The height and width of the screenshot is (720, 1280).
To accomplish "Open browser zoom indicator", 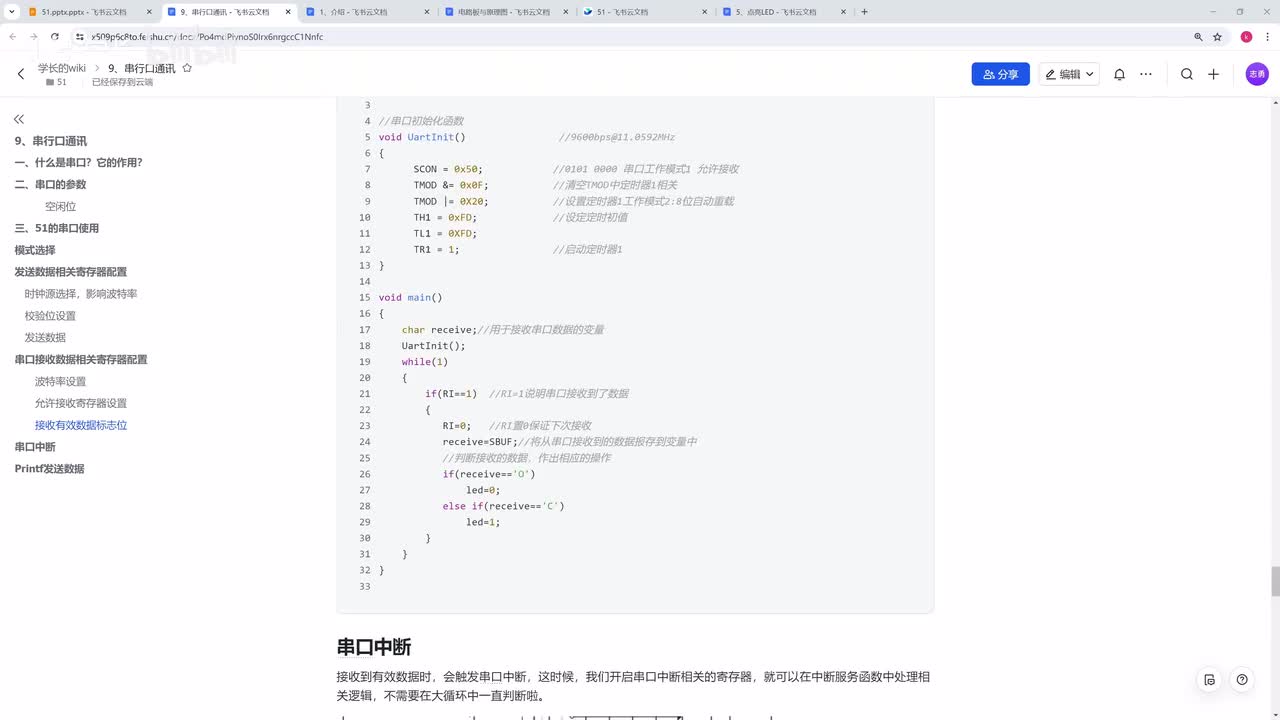I will [x=1198, y=37].
